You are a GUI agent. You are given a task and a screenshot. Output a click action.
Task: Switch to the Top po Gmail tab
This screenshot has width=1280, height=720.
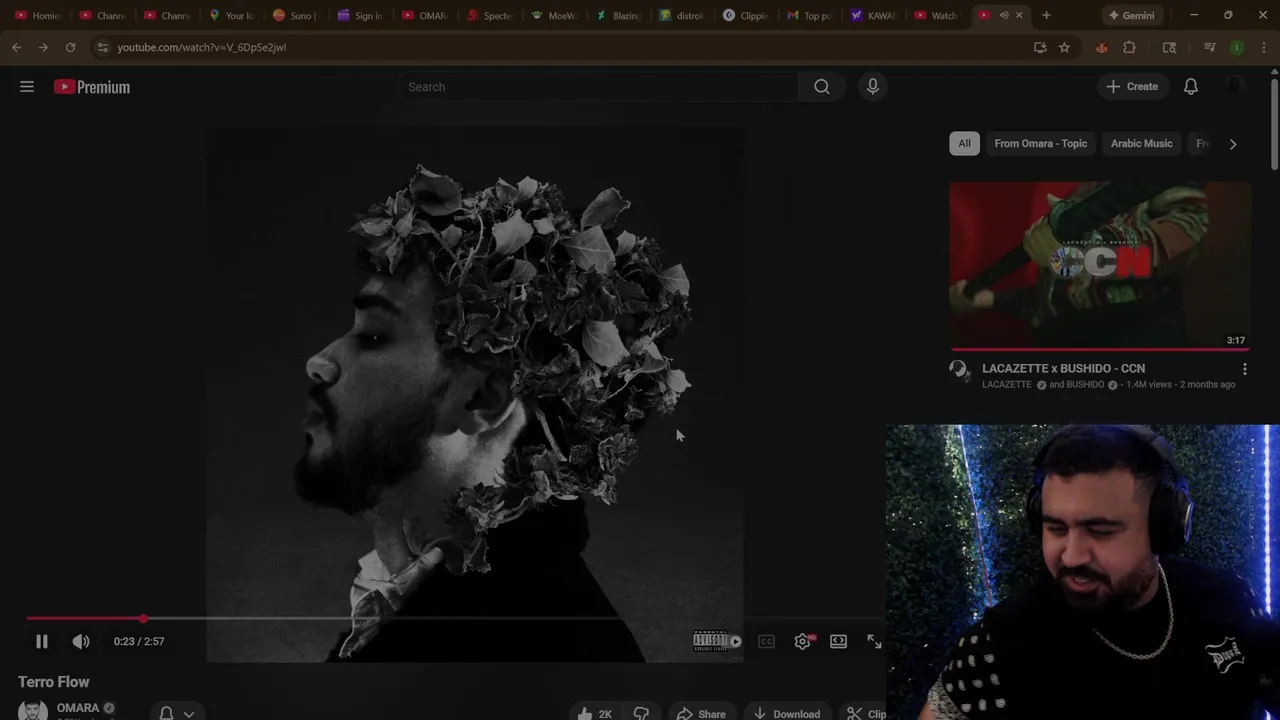[811, 15]
